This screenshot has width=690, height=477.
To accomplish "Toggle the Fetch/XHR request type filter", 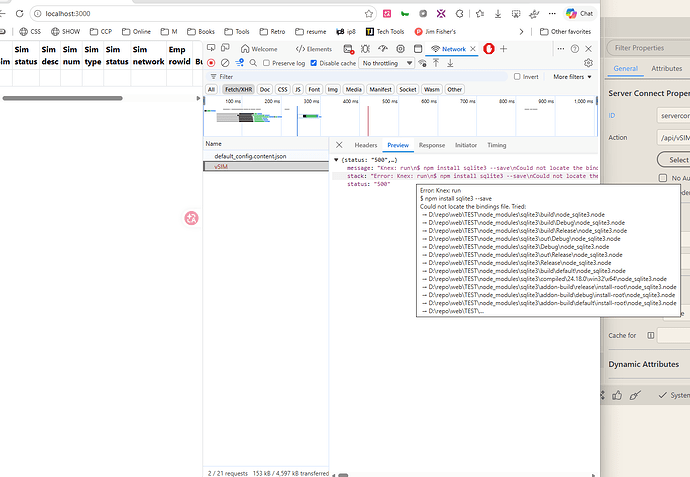I will pyautogui.click(x=238, y=89).
